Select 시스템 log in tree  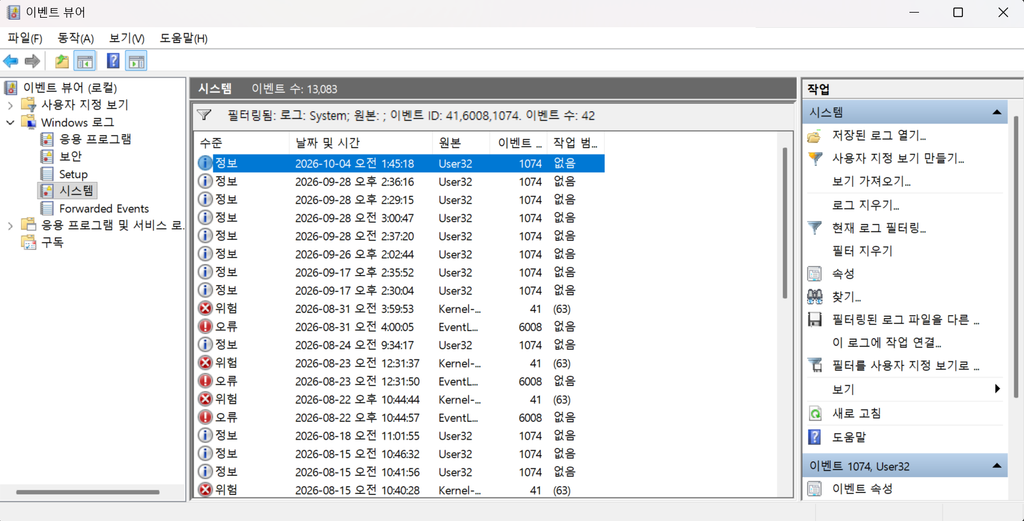[x=76, y=191]
